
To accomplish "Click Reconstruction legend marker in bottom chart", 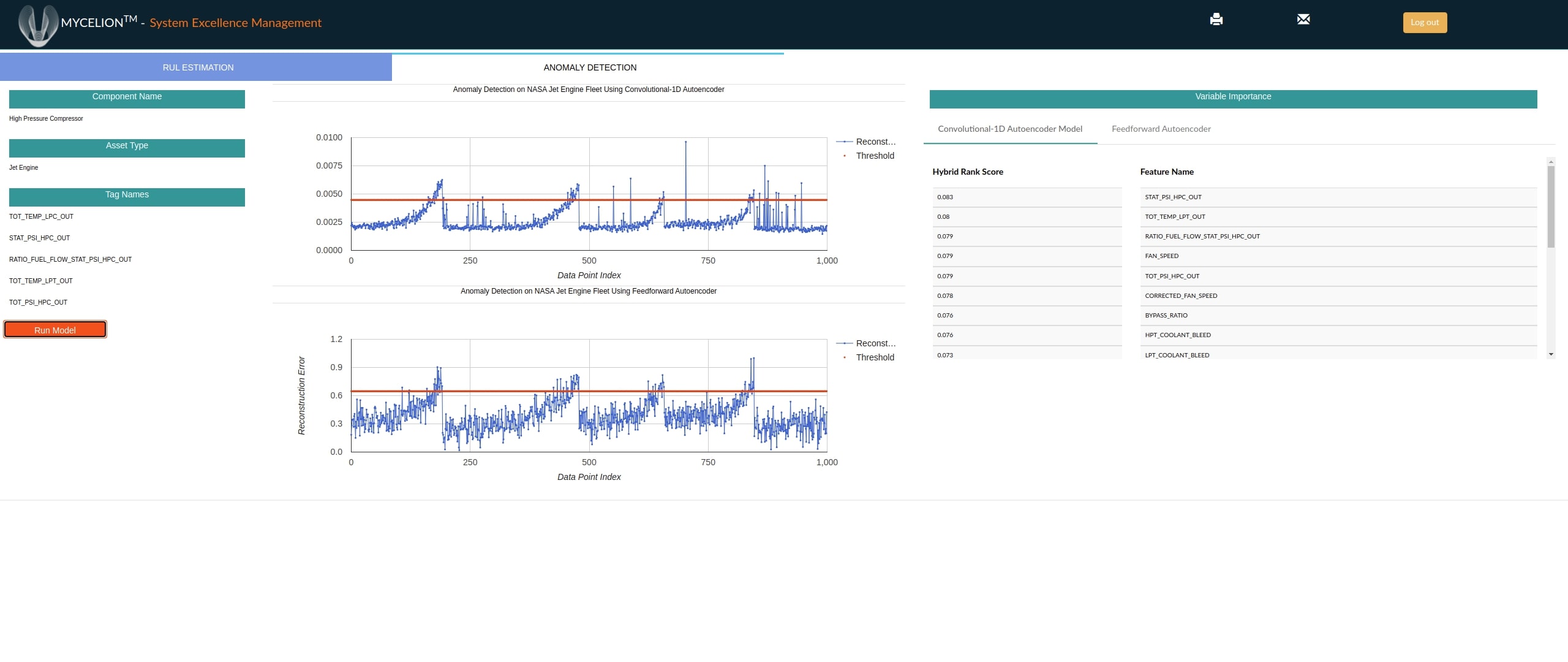I will (845, 343).
